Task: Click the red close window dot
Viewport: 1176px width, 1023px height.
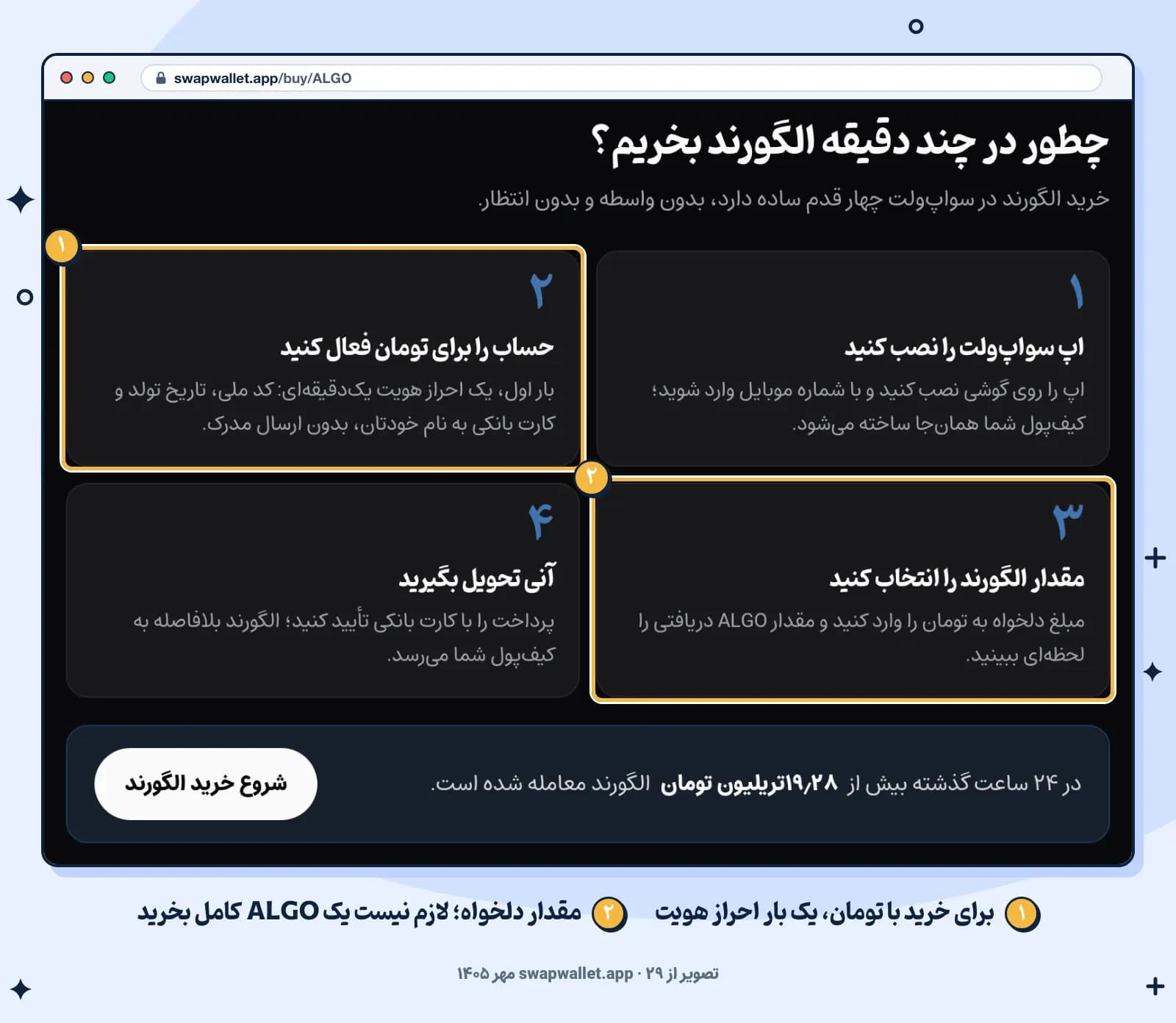Action: coord(66,78)
